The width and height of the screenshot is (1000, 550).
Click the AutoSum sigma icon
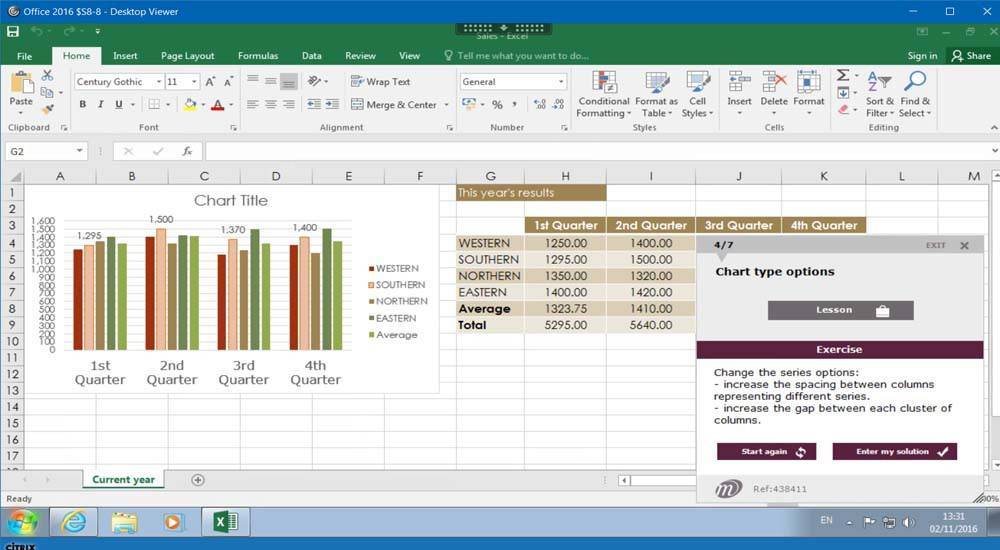843,76
